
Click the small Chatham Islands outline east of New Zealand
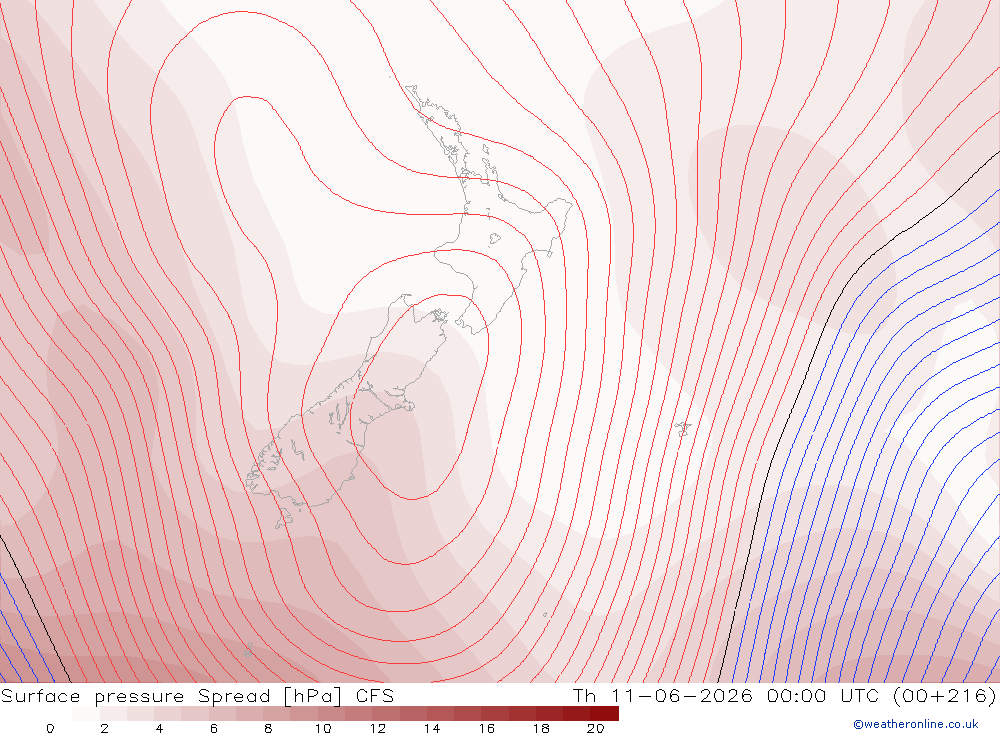click(x=683, y=428)
